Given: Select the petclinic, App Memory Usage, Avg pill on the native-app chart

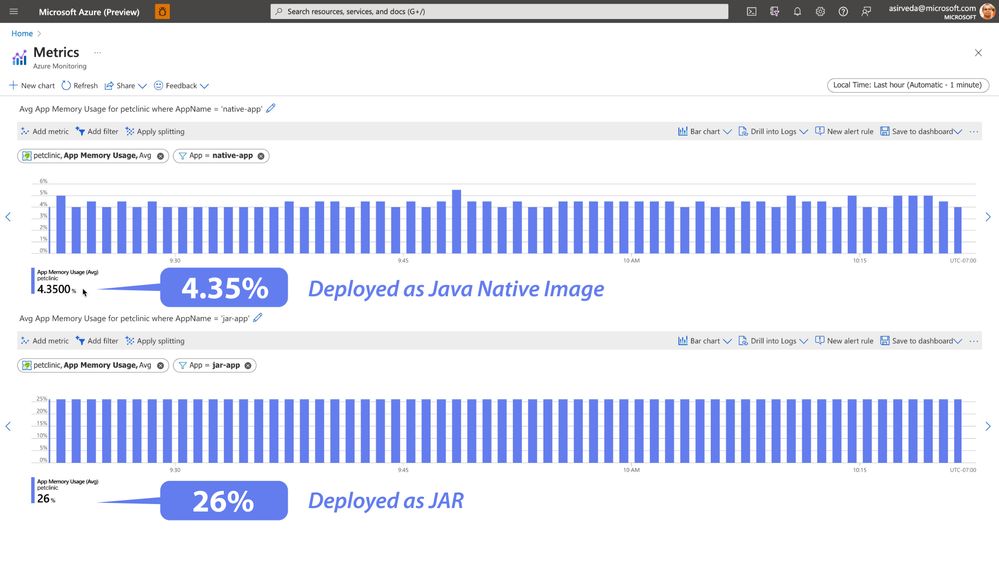Looking at the screenshot, I should point(92,155).
